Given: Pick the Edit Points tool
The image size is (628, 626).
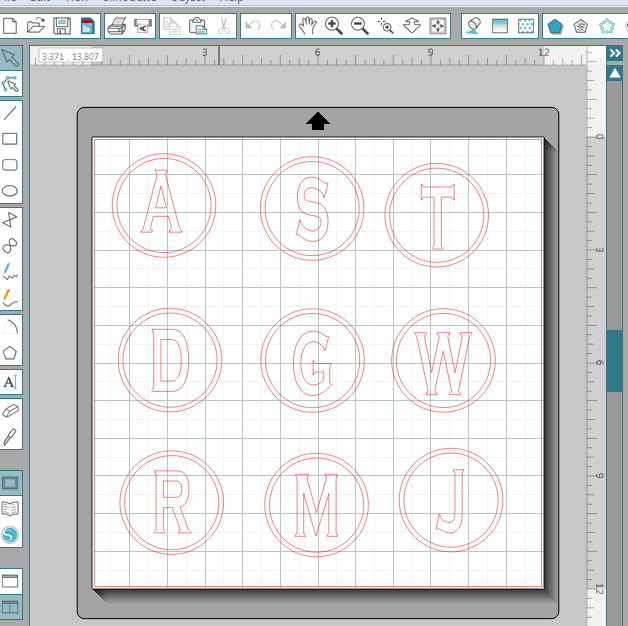Looking at the screenshot, I should (10, 84).
